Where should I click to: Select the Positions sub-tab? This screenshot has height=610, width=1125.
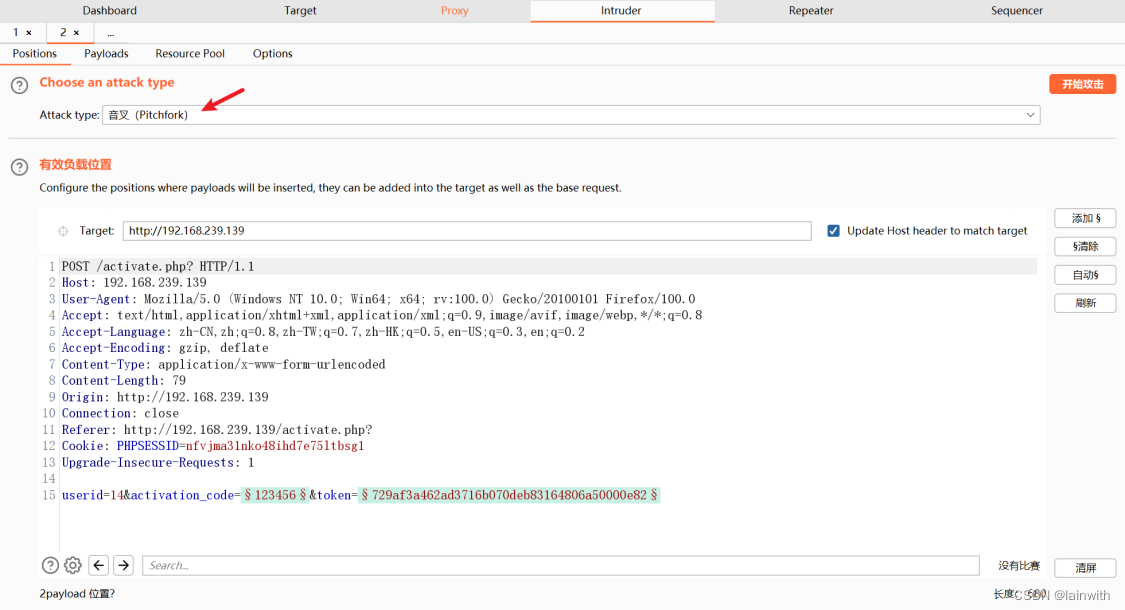[34, 54]
